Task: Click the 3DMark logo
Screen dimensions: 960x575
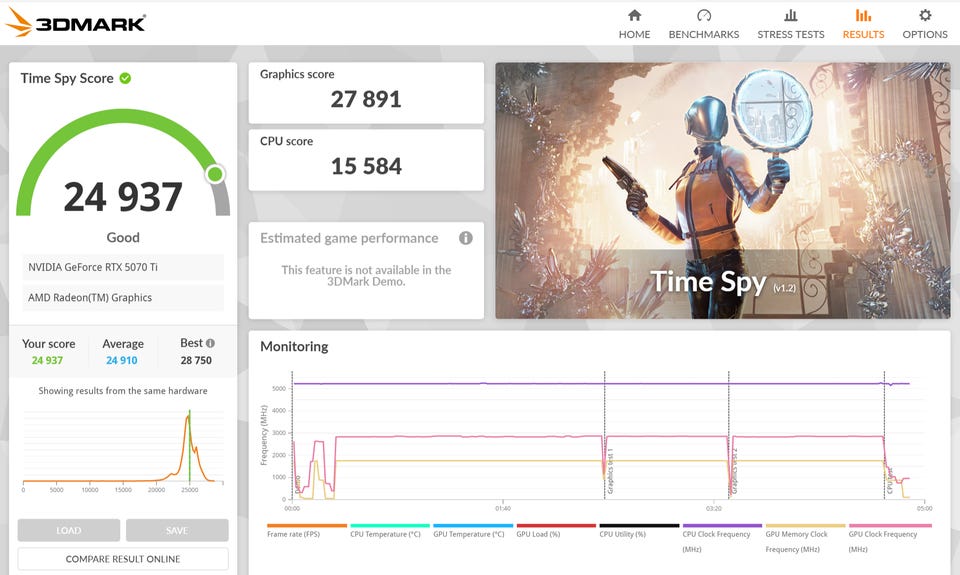Action: tap(75, 23)
